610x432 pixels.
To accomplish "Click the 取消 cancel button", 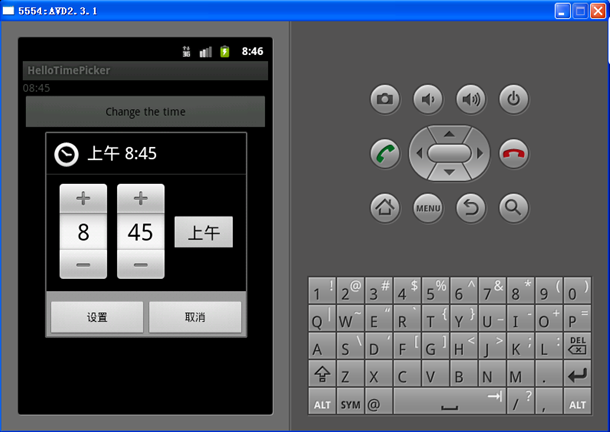I will pyautogui.click(x=195, y=317).
